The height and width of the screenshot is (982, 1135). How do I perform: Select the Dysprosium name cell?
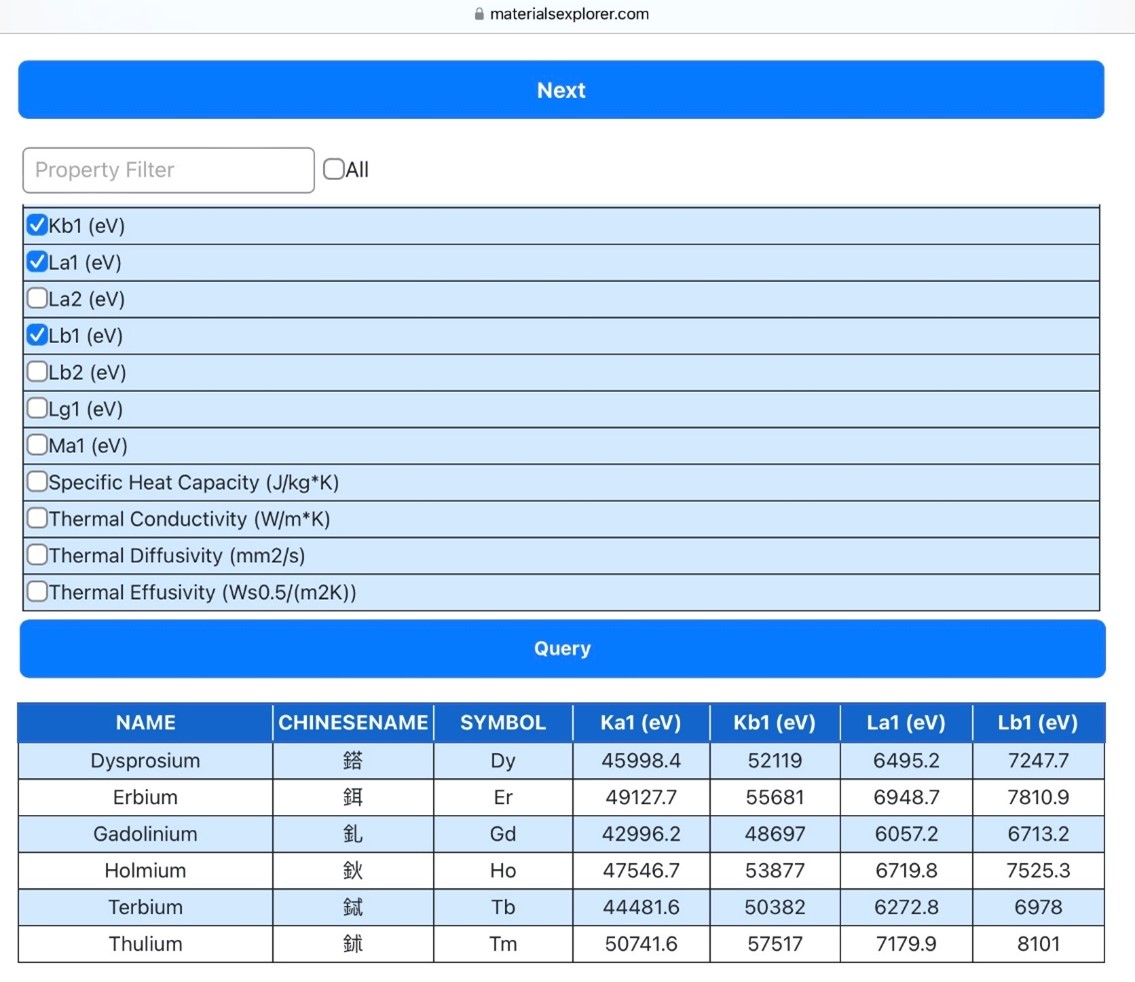click(145, 761)
